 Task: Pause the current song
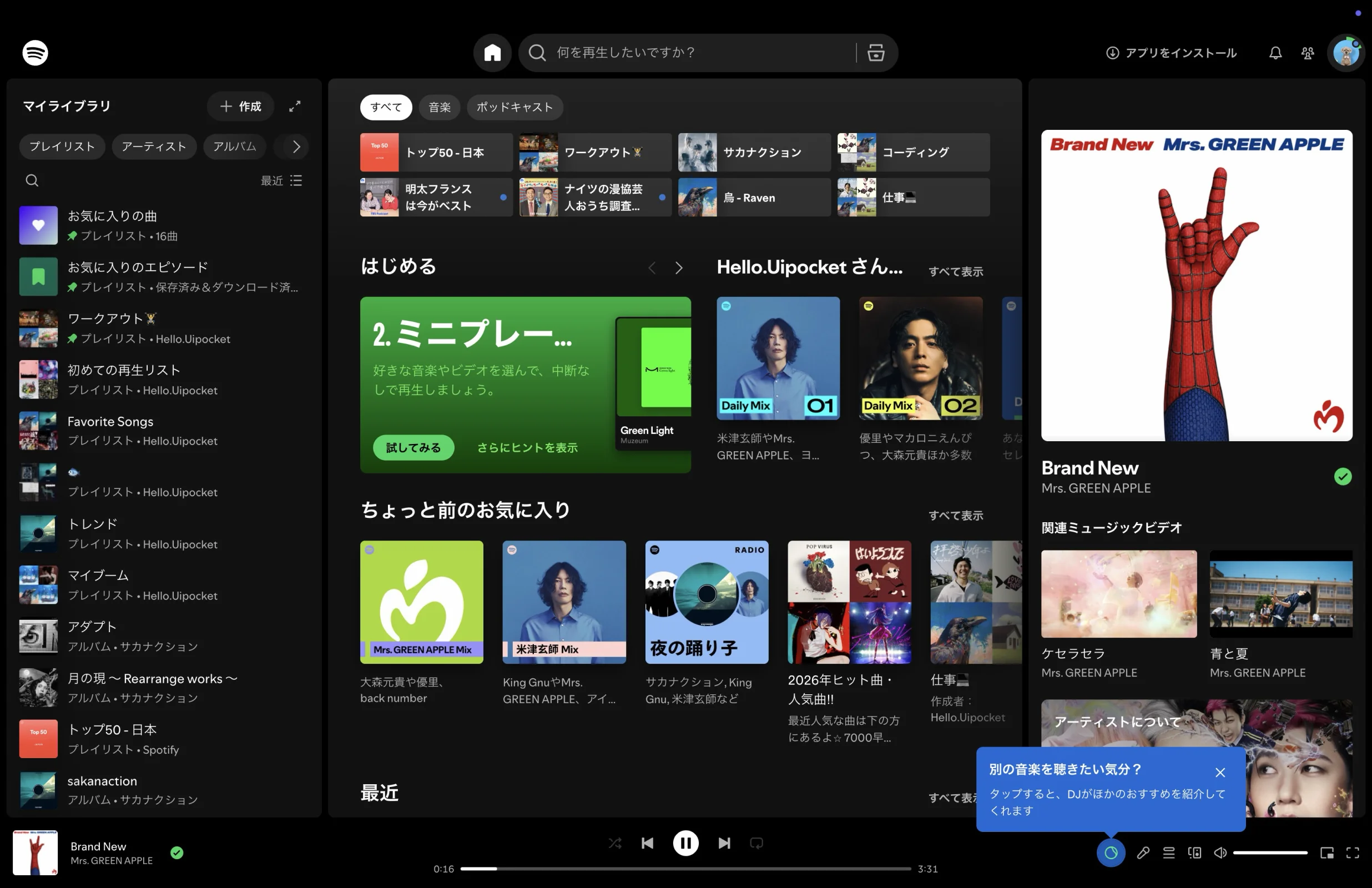tap(685, 843)
